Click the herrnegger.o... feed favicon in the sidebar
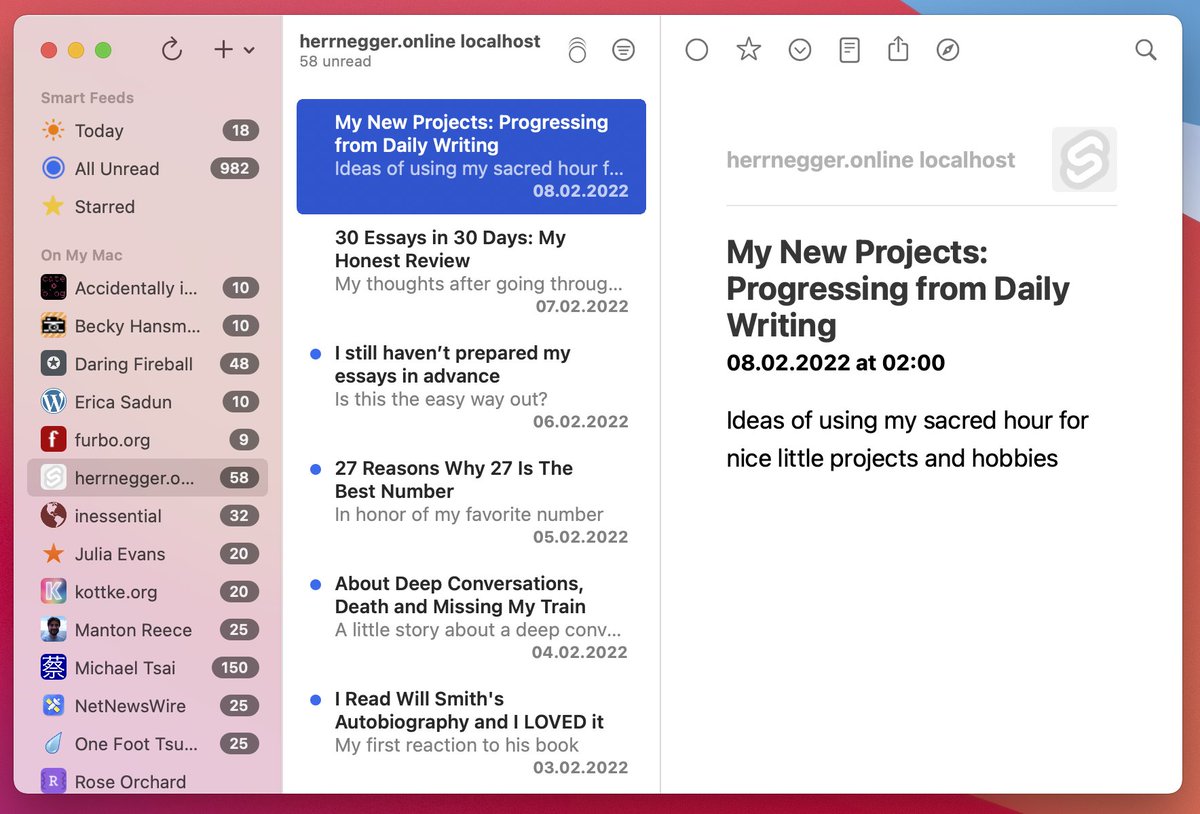 tap(53, 478)
